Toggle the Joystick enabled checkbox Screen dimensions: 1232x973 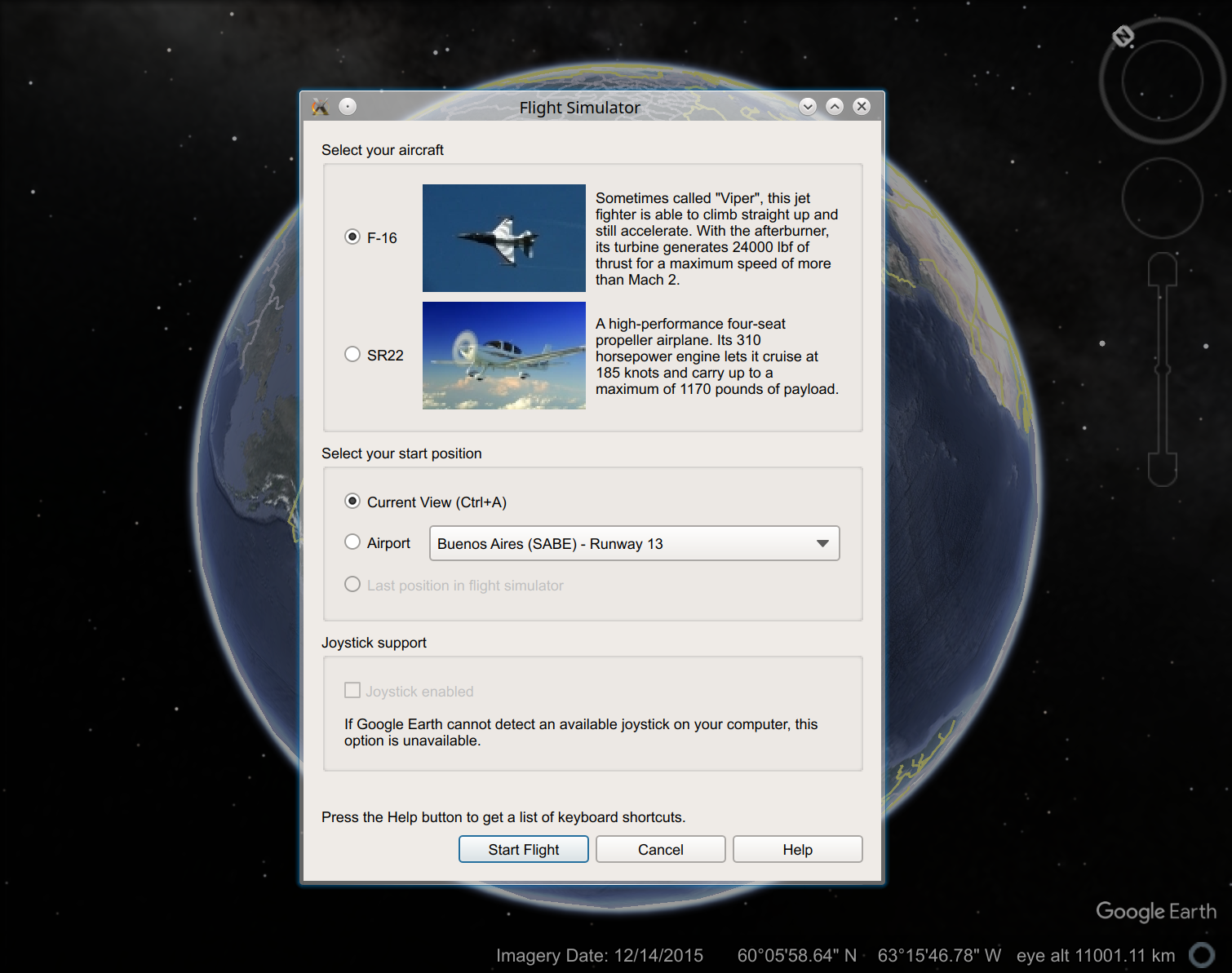pyautogui.click(x=352, y=690)
